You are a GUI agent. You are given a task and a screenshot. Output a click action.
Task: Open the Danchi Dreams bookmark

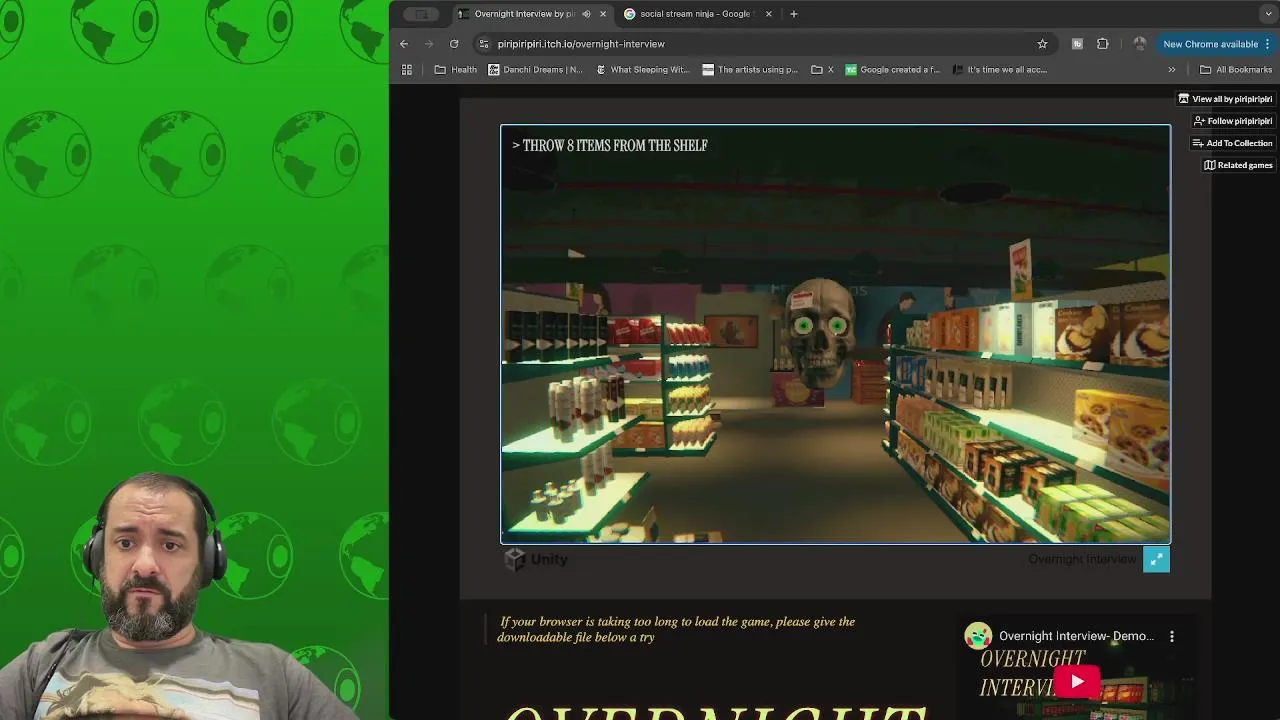point(535,70)
